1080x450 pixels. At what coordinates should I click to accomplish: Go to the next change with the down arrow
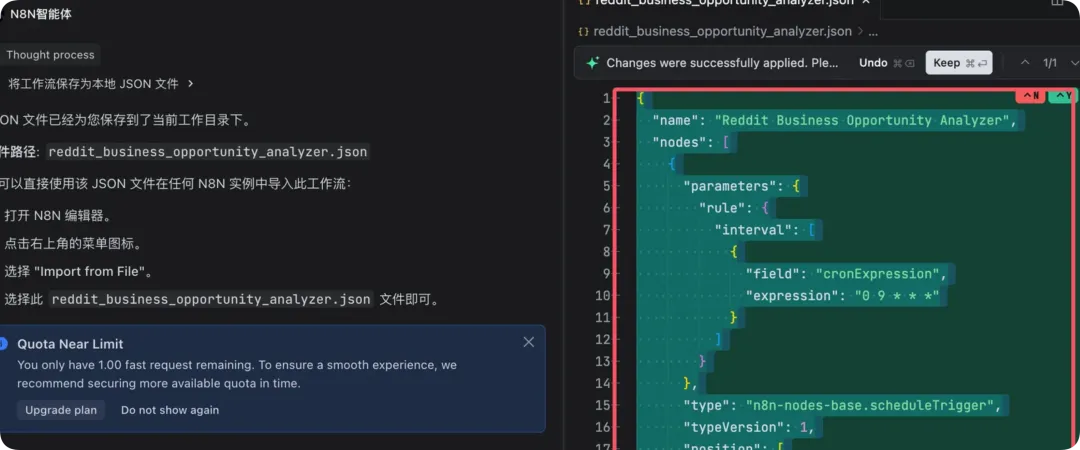click(1074, 63)
